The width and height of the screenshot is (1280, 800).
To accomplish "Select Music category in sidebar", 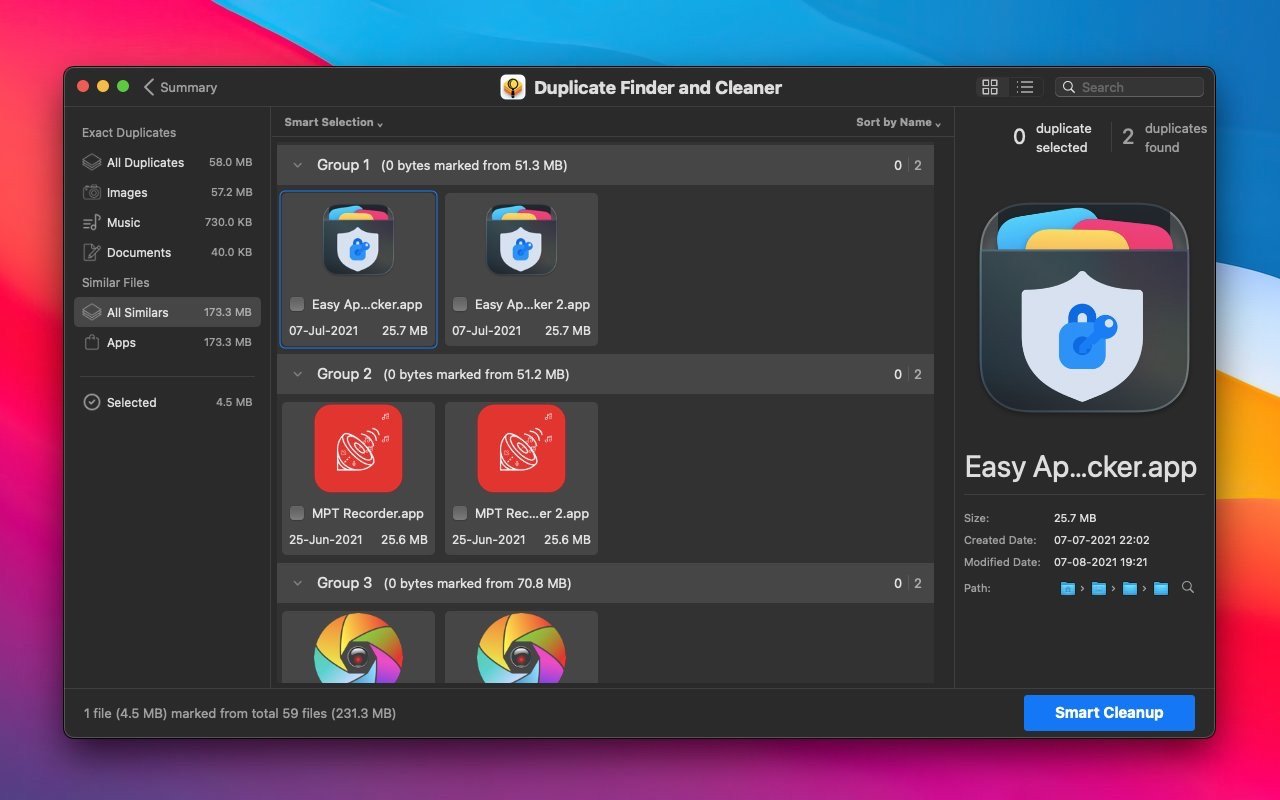I will click(123, 222).
